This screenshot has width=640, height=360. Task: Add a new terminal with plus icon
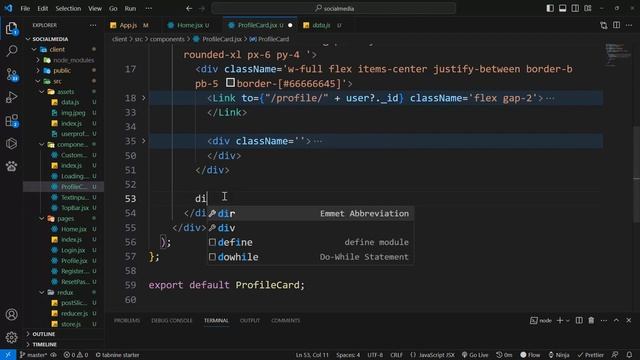[560, 320]
